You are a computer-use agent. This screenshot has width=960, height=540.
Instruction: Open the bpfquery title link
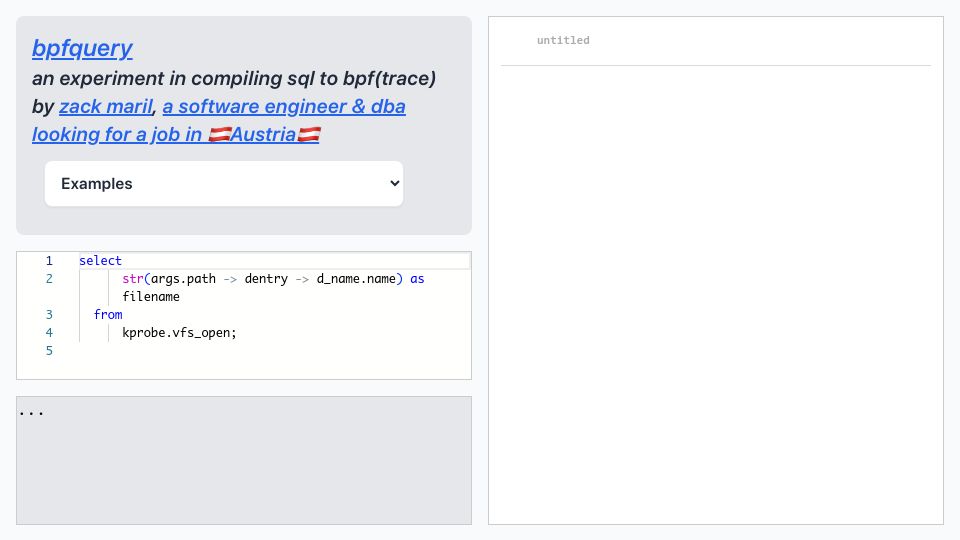(82, 48)
